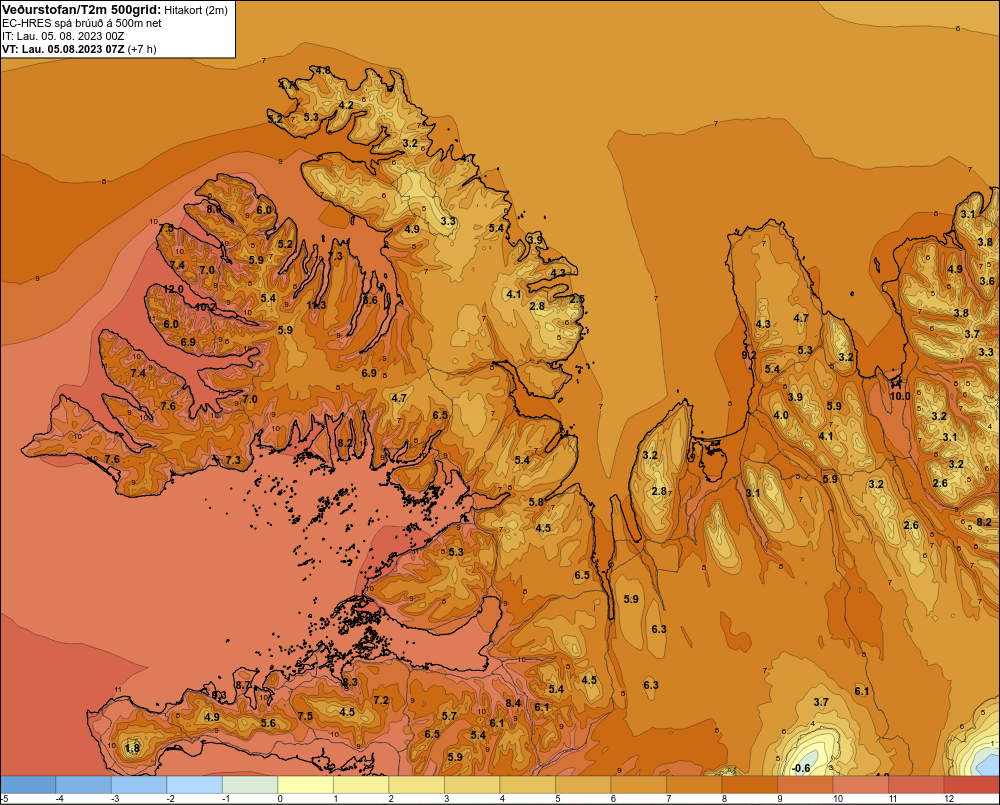
Task: Click the temperature value '12.0' on the map
Action: tap(173, 289)
